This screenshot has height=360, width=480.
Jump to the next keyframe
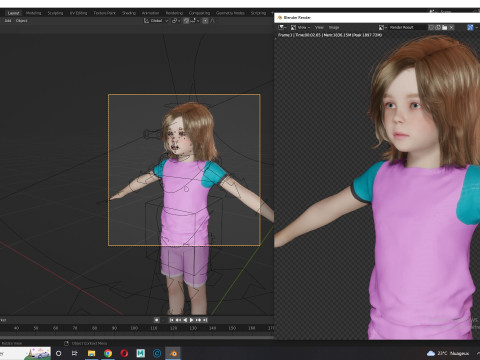(198, 320)
